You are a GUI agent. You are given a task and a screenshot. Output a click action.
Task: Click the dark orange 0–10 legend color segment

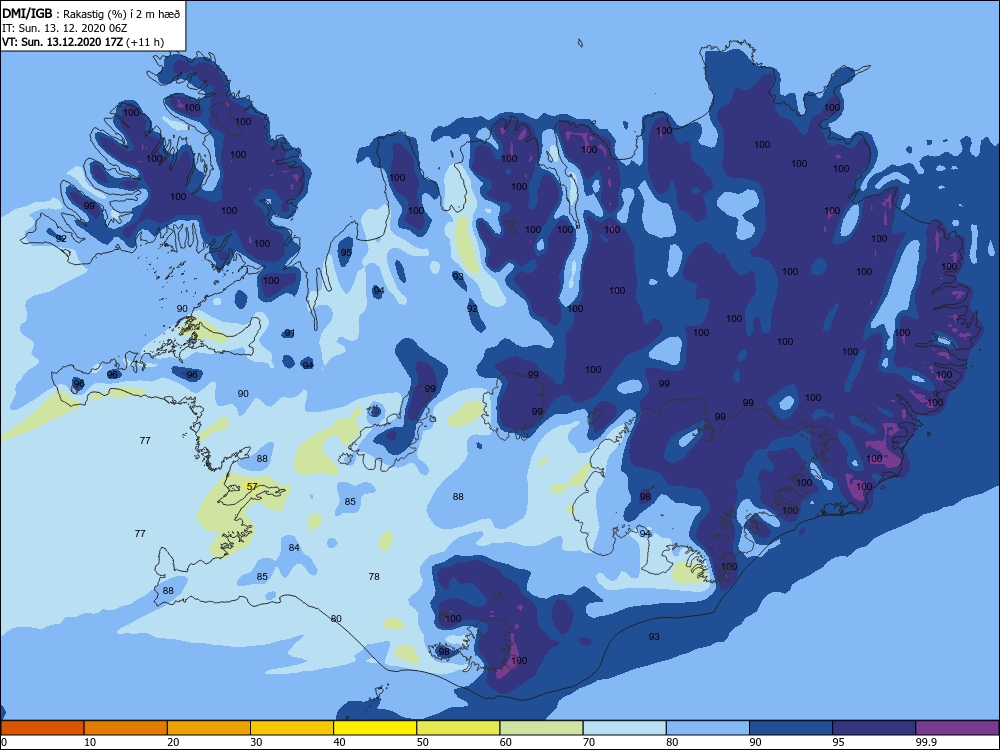point(42,728)
